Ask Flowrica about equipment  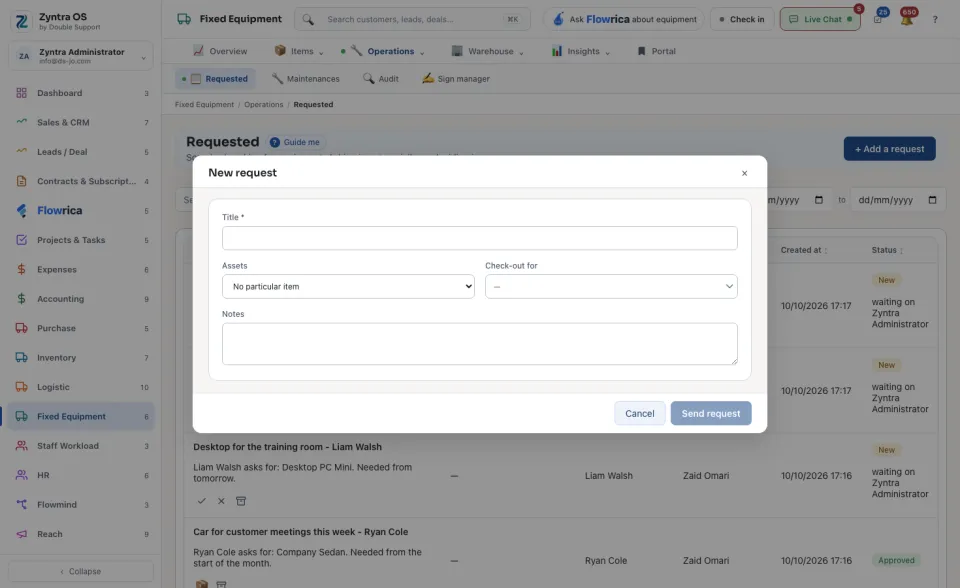(624, 20)
